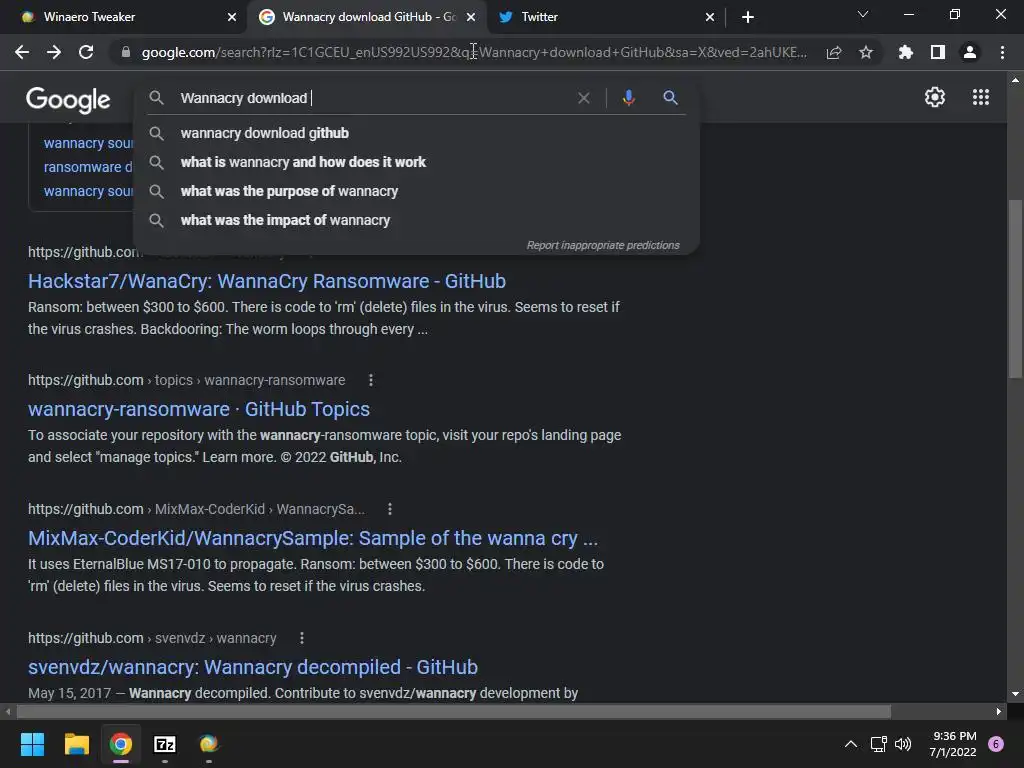Toggle the Chrome side panel icon
This screenshot has width=1024, height=768.
coord(938,52)
